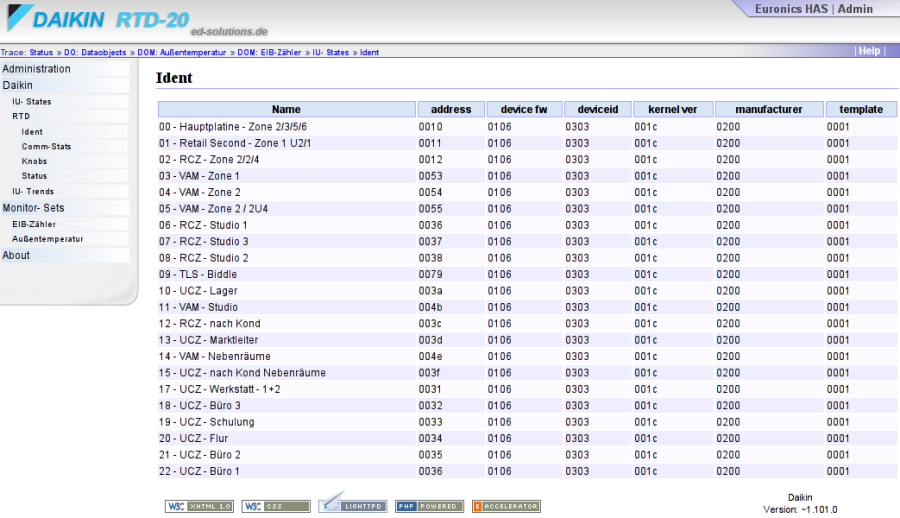
Task: Select row '07 - RCZ - Studio 3'
Action: tap(527, 241)
